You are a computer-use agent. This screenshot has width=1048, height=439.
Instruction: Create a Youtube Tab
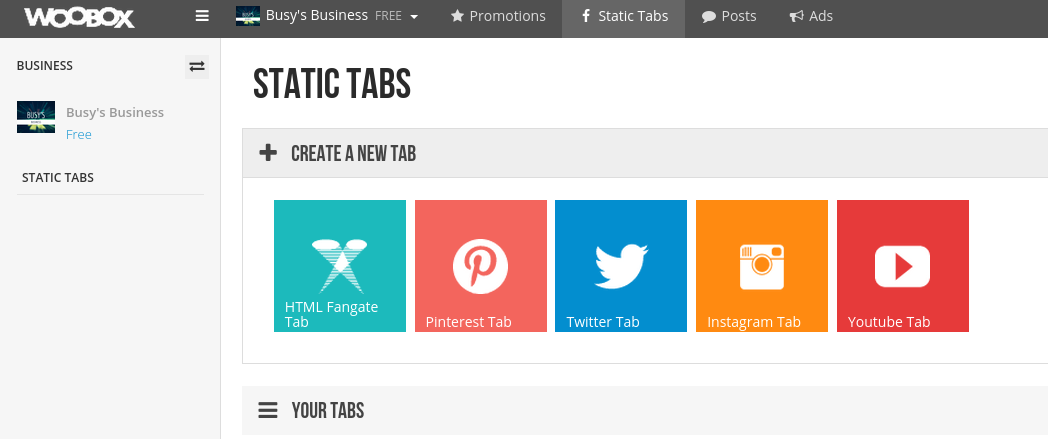tap(902, 266)
